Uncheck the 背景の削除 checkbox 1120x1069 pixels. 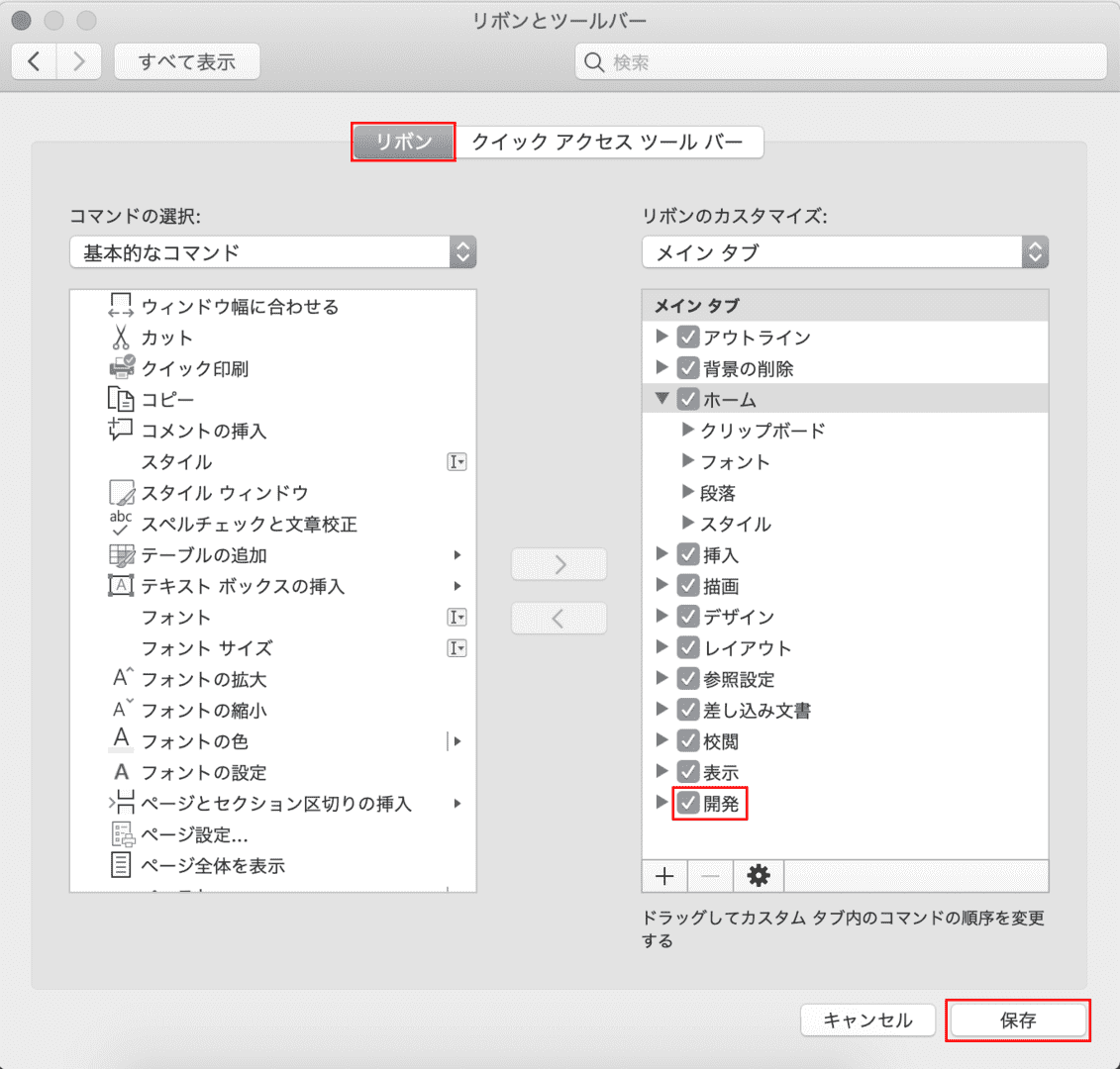click(x=688, y=368)
